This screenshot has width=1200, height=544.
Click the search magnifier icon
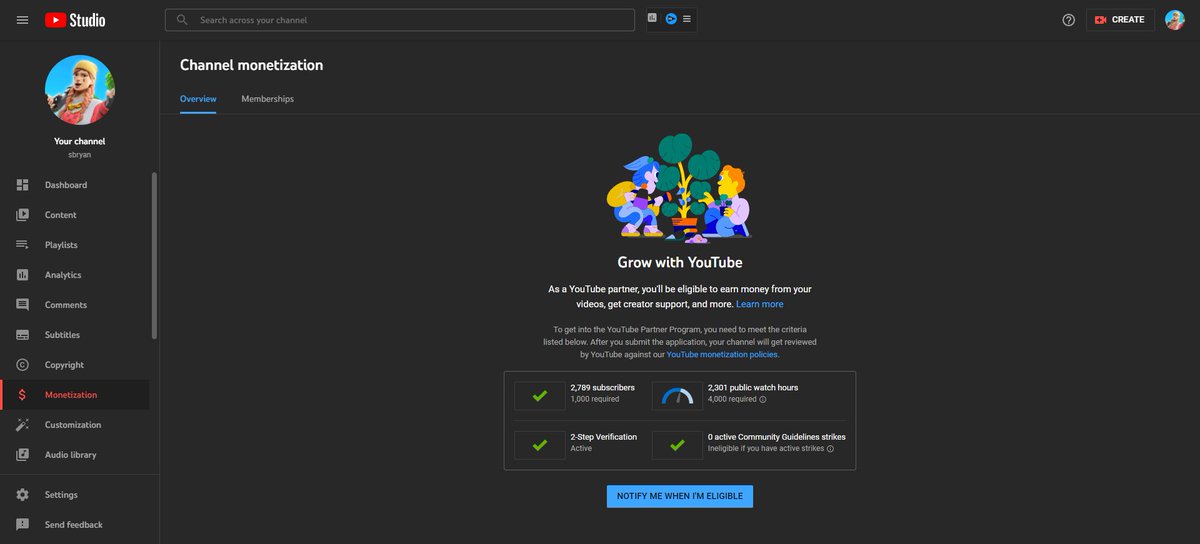(x=182, y=20)
